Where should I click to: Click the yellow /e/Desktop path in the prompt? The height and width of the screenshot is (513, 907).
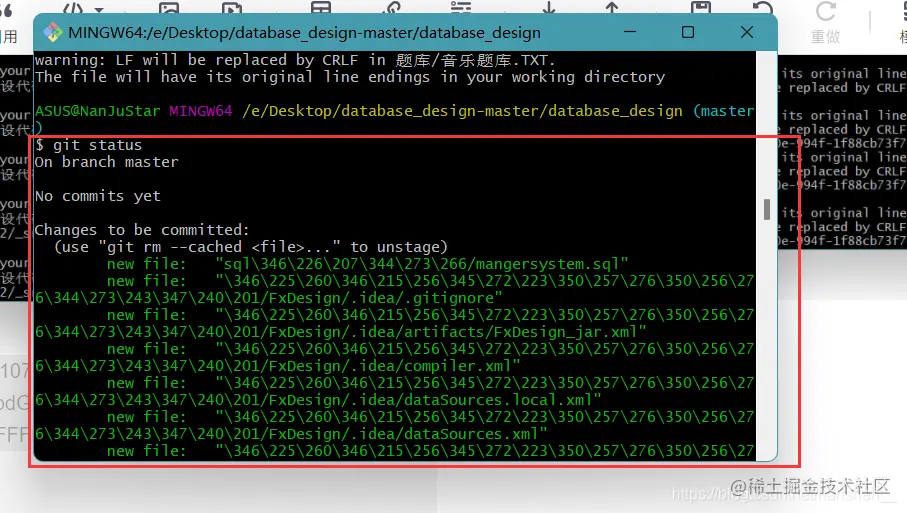coord(462,111)
